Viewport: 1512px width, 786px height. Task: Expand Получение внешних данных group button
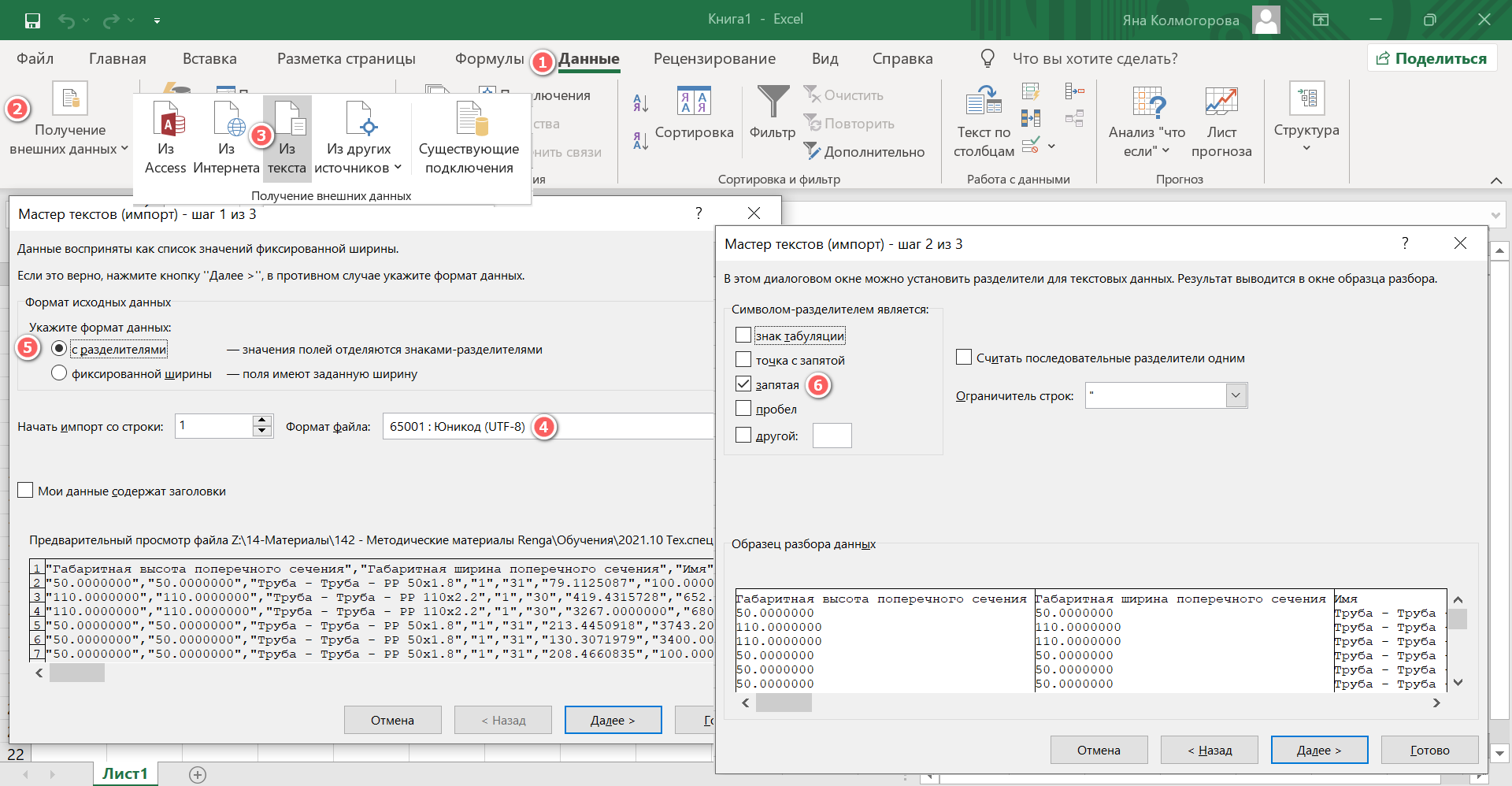pyautogui.click(x=69, y=118)
